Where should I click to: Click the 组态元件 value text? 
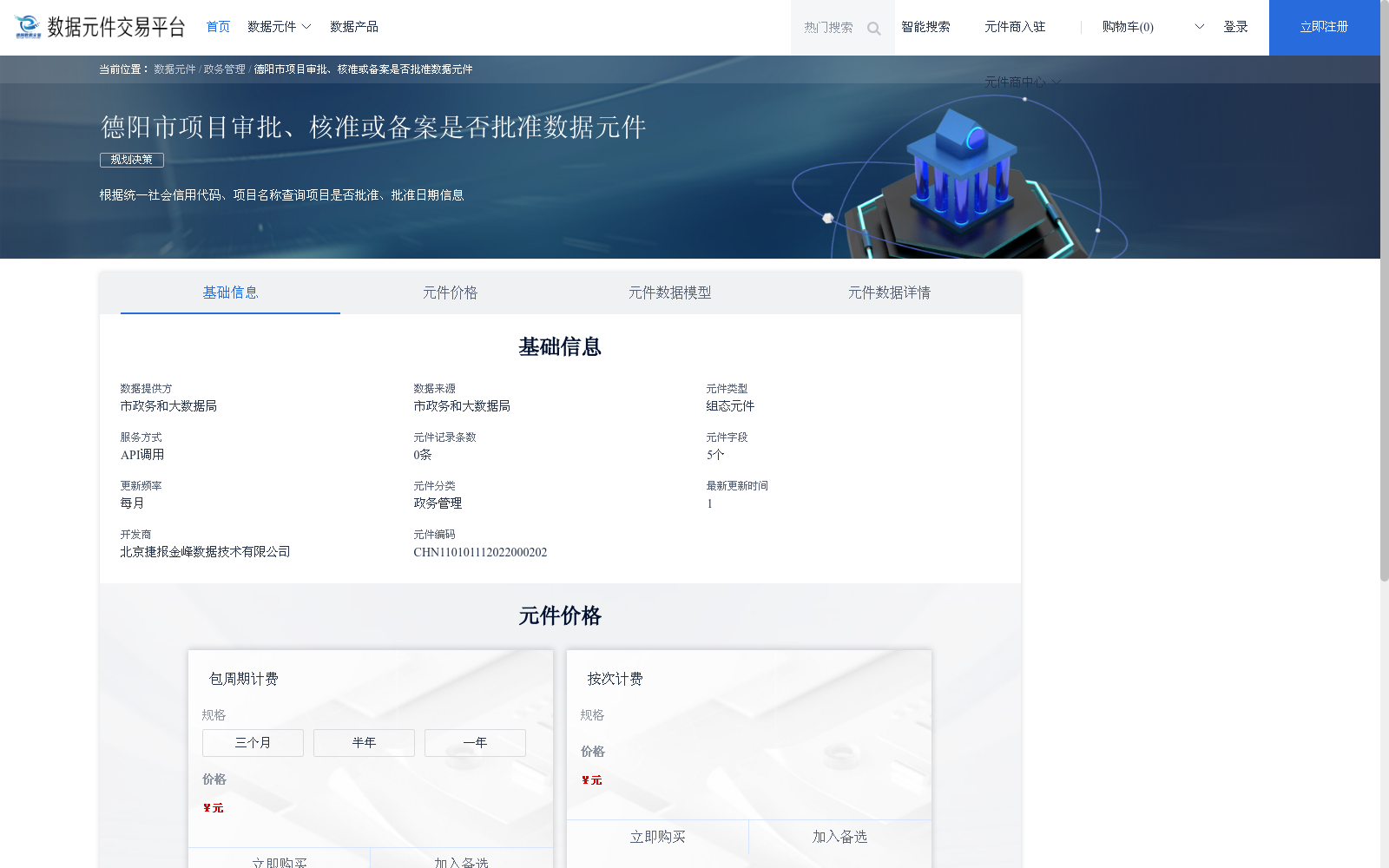click(730, 406)
